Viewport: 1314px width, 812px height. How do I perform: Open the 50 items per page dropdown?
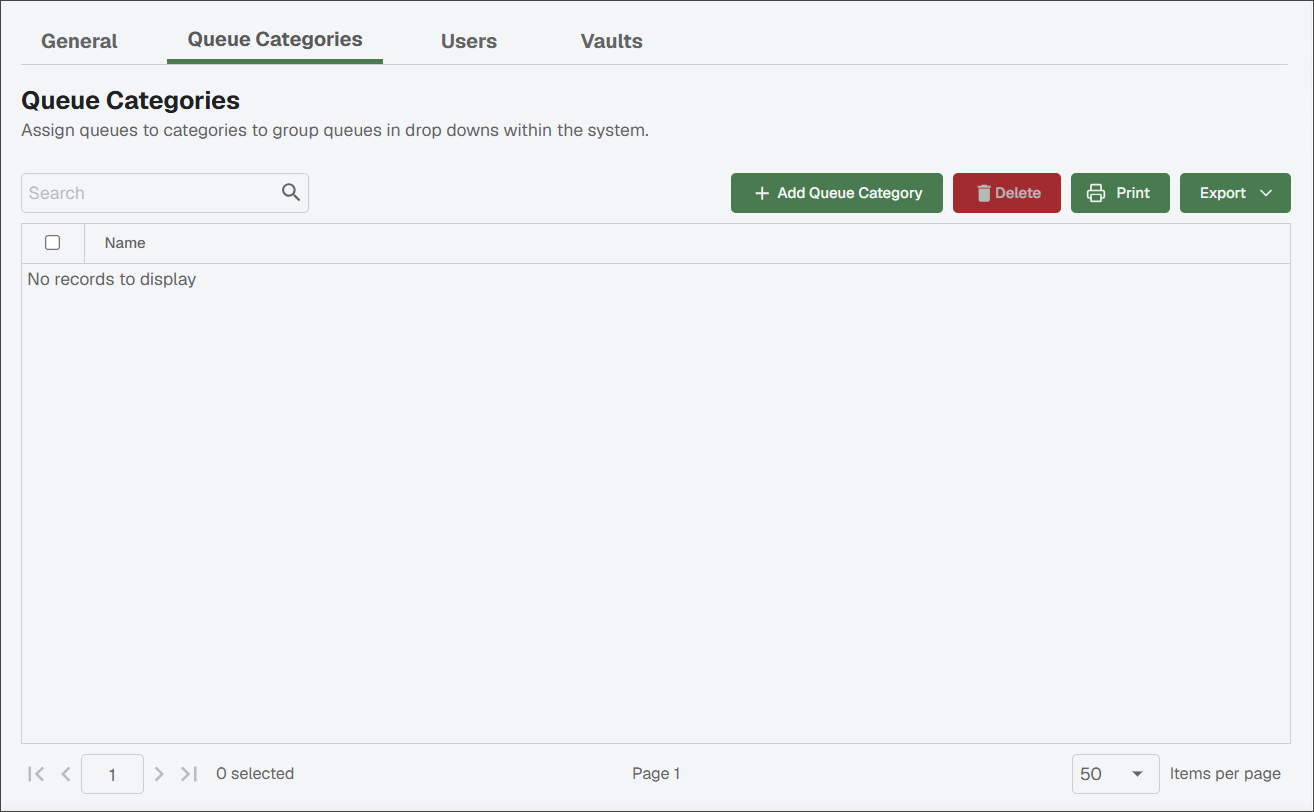tap(1115, 774)
